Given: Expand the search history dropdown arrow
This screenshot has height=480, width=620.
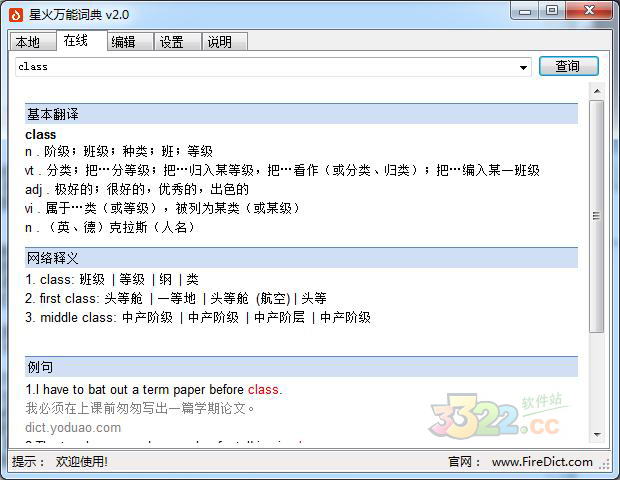Looking at the screenshot, I should pyautogui.click(x=523, y=67).
